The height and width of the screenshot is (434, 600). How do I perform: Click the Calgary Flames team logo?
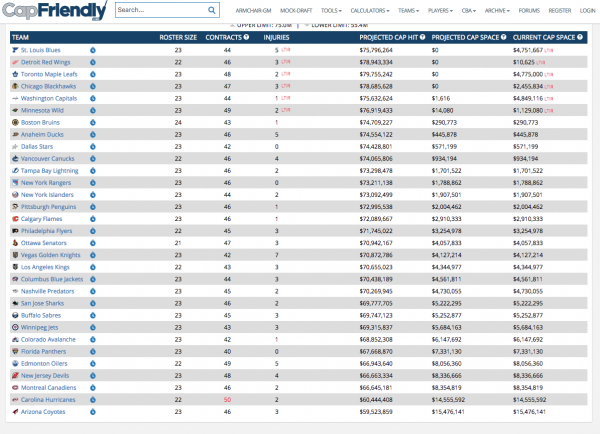tap(14, 217)
